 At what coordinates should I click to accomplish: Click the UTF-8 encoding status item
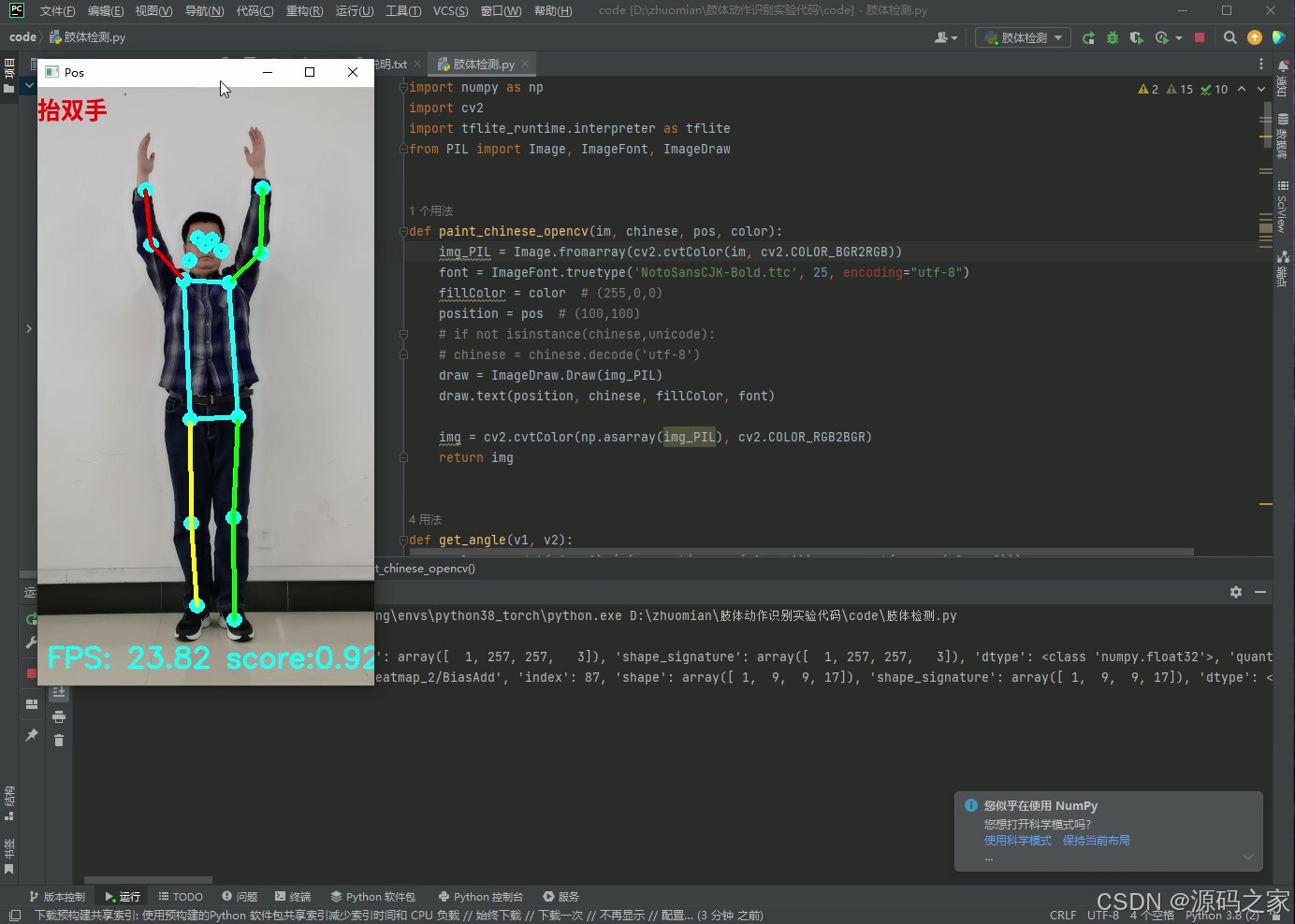[1103, 916]
